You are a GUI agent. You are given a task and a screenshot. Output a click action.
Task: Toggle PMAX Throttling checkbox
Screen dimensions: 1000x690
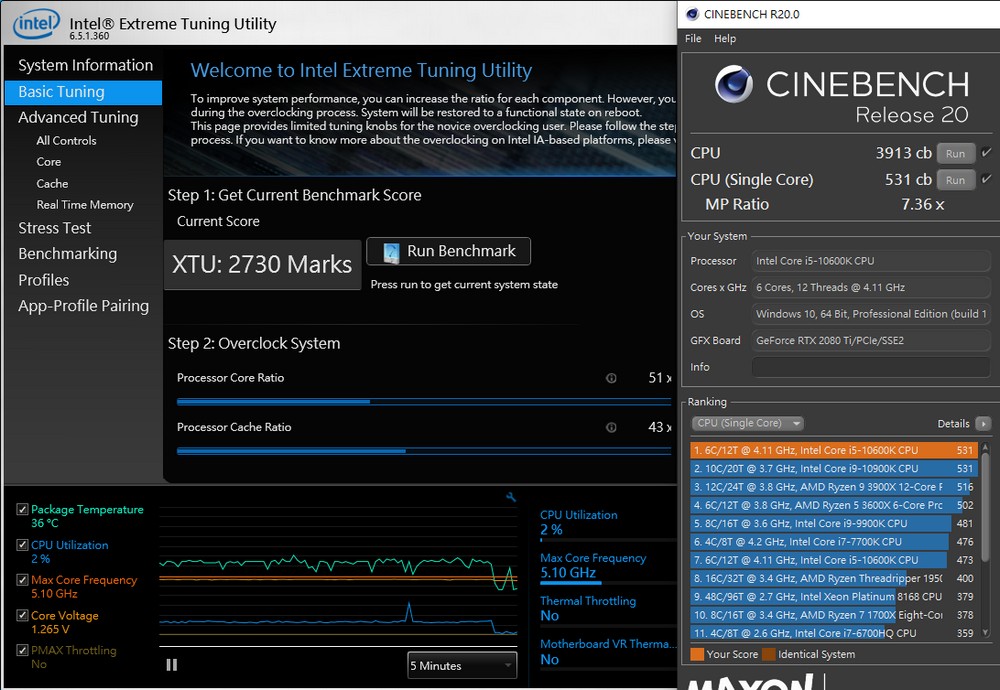(x=22, y=650)
